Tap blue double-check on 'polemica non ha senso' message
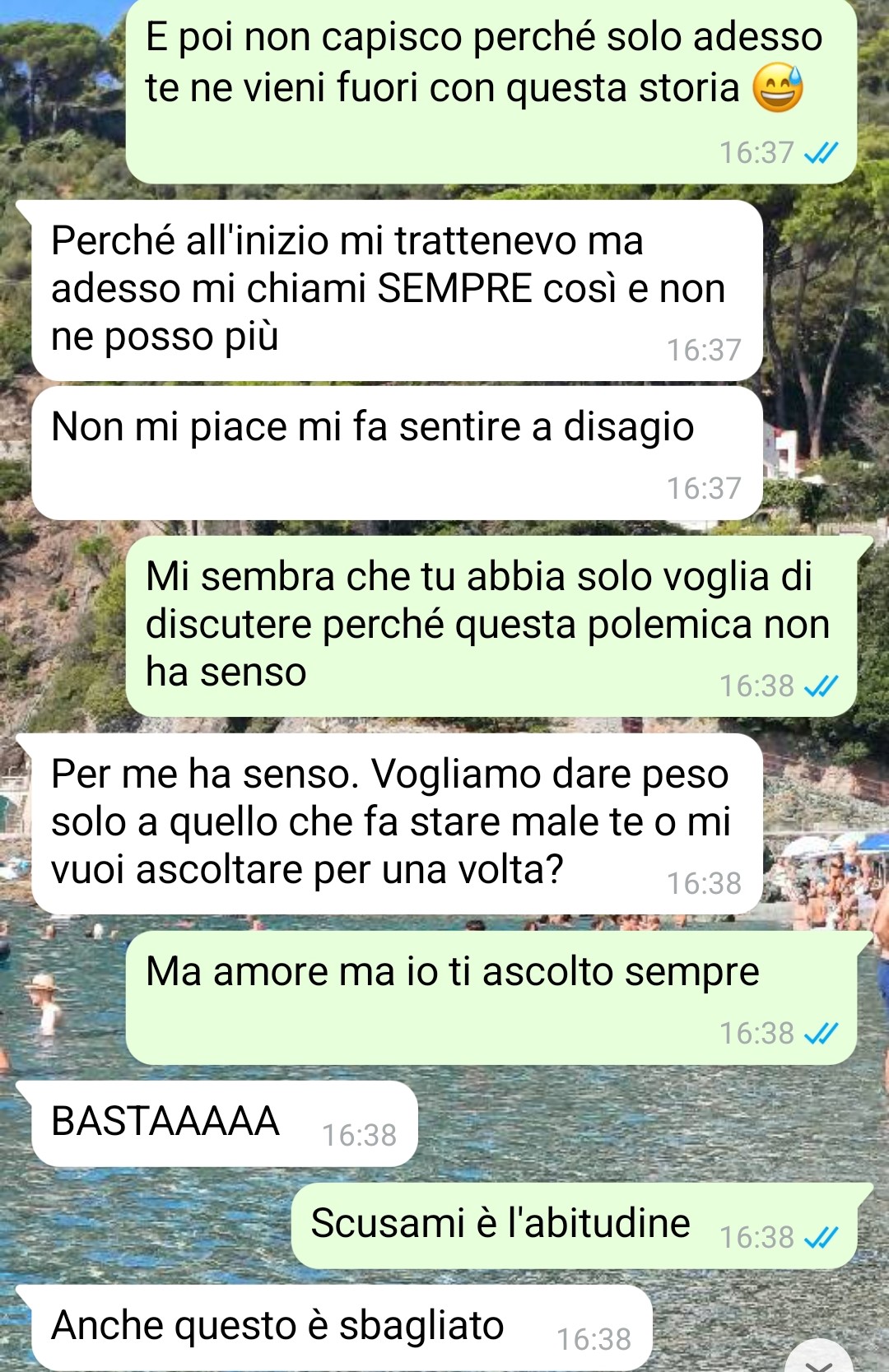The height and width of the screenshot is (1372, 889). click(821, 686)
